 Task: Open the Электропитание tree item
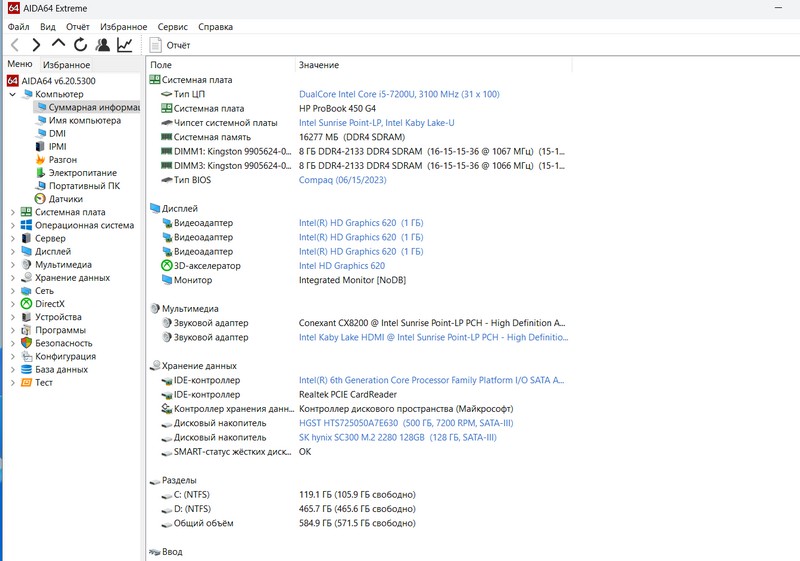coord(82,172)
